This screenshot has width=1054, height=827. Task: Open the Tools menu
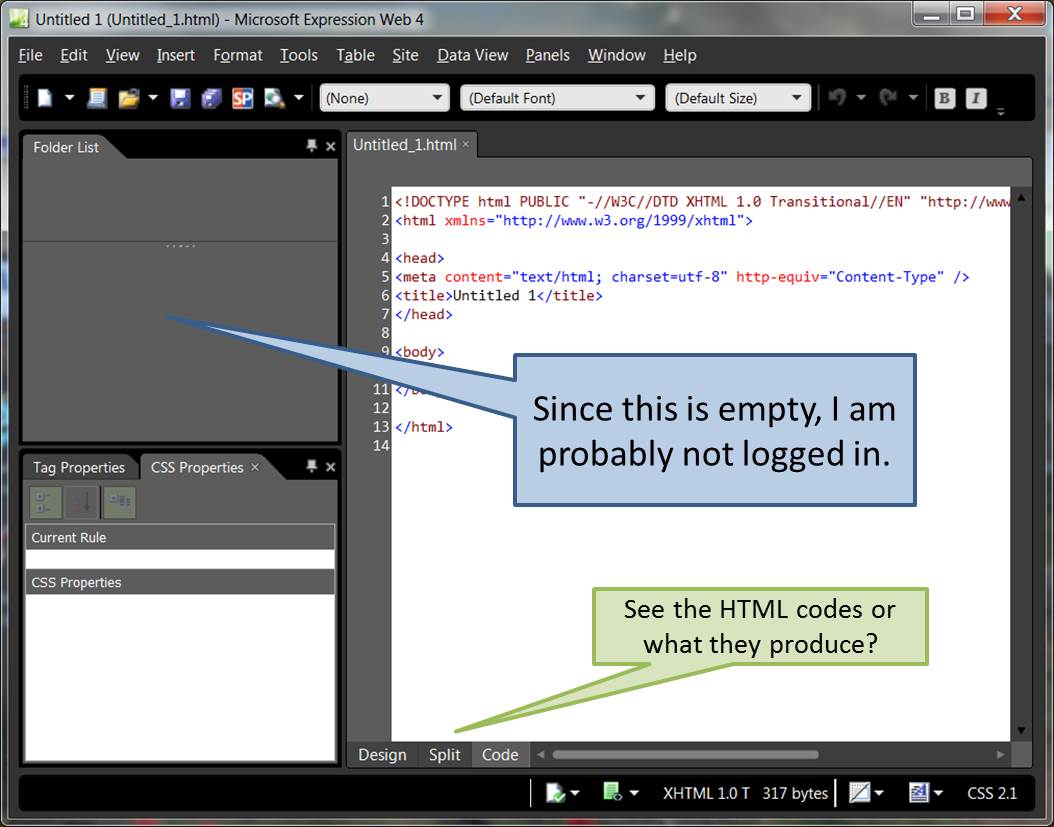click(299, 55)
